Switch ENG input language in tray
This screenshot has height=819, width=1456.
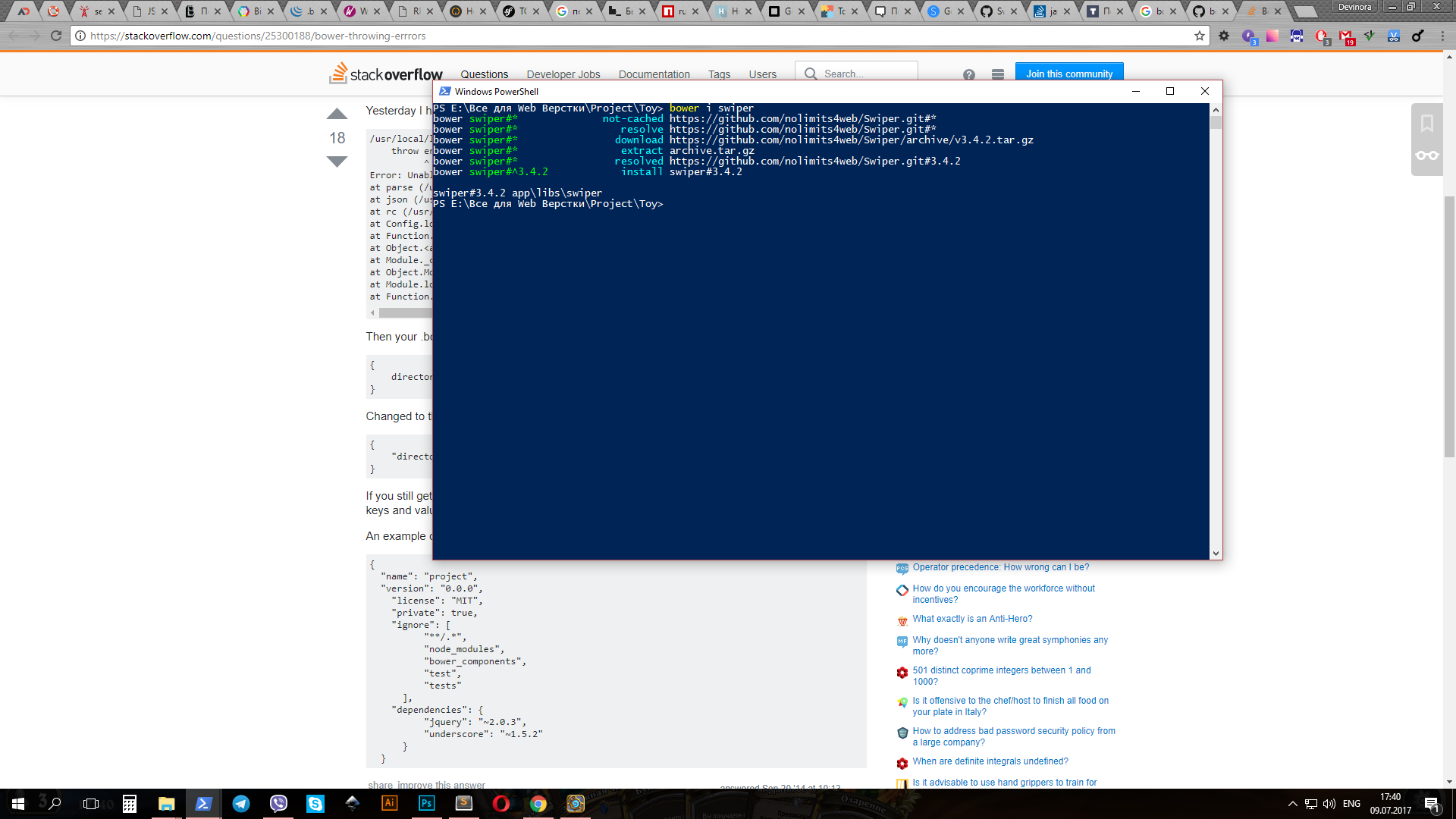[1351, 804]
